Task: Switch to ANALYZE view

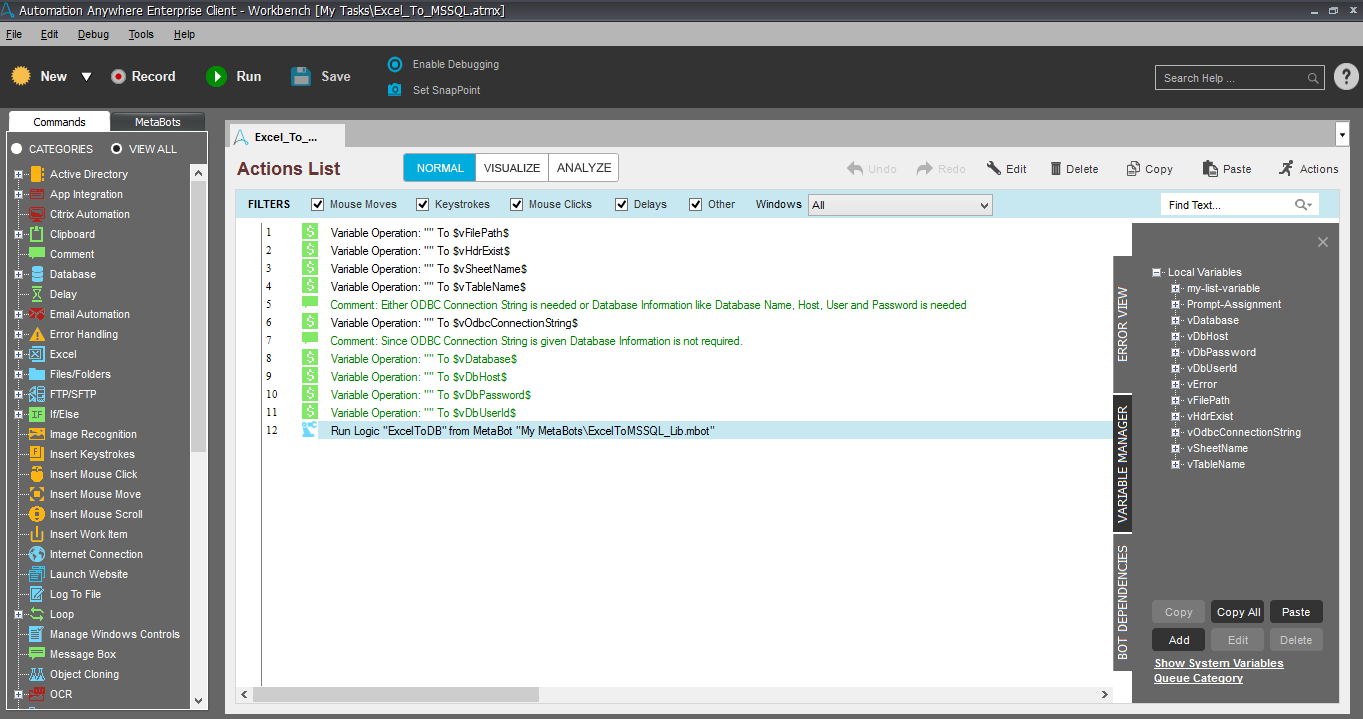Action: 584,168
